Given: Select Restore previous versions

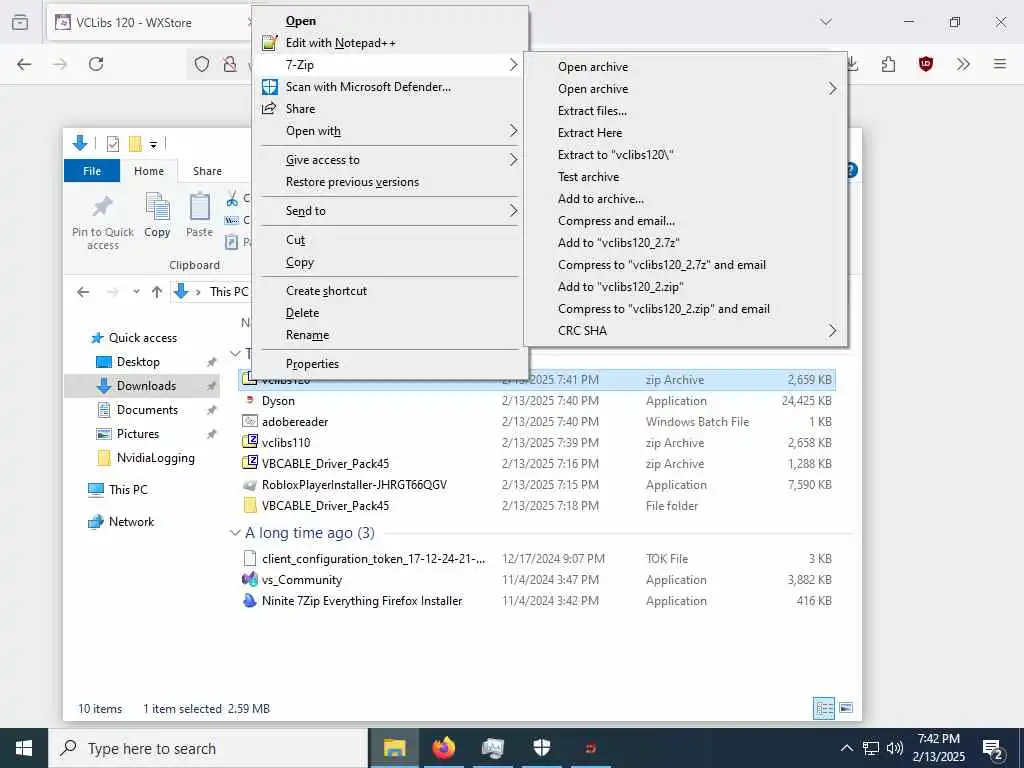Looking at the screenshot, I should tap(390, 182).
